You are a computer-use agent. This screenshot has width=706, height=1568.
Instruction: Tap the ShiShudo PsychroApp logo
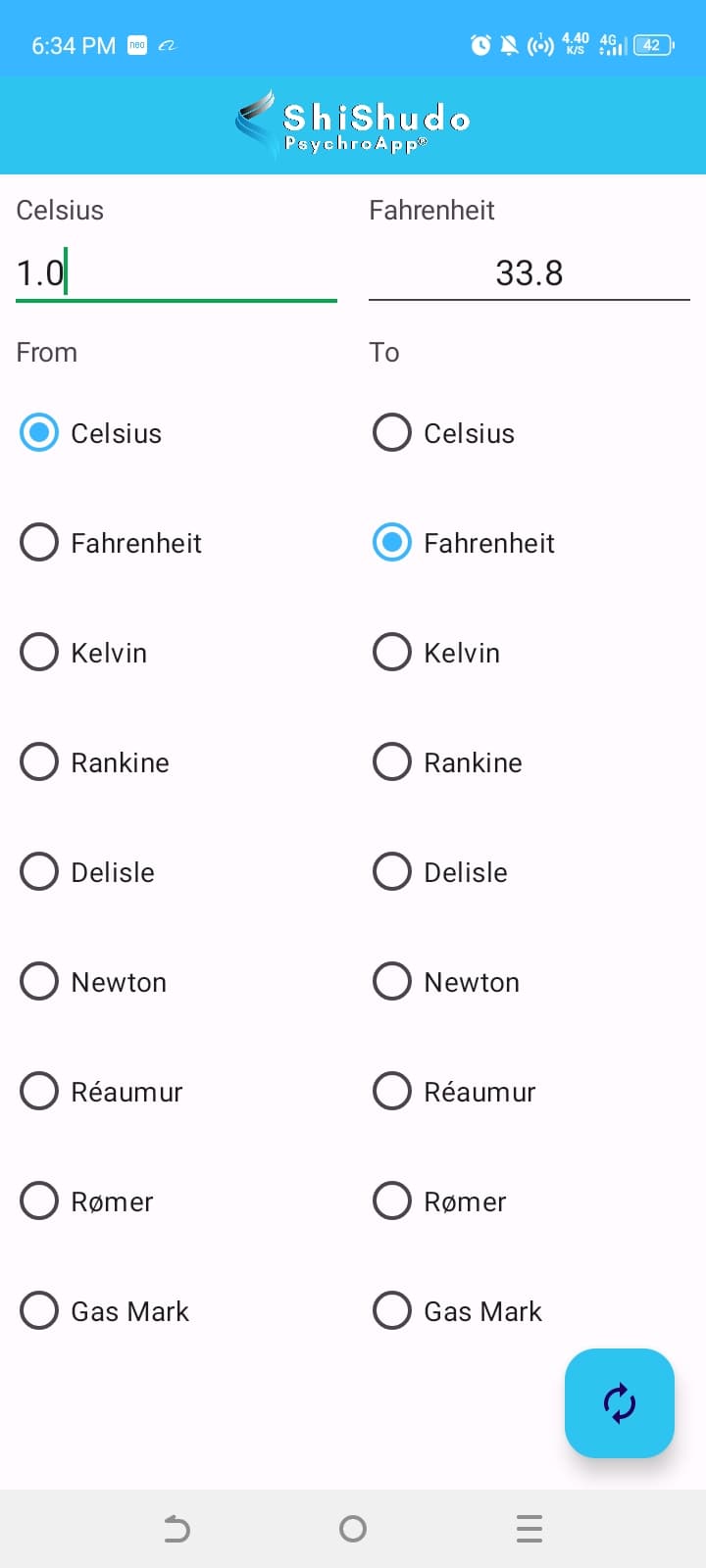[353, 125]
